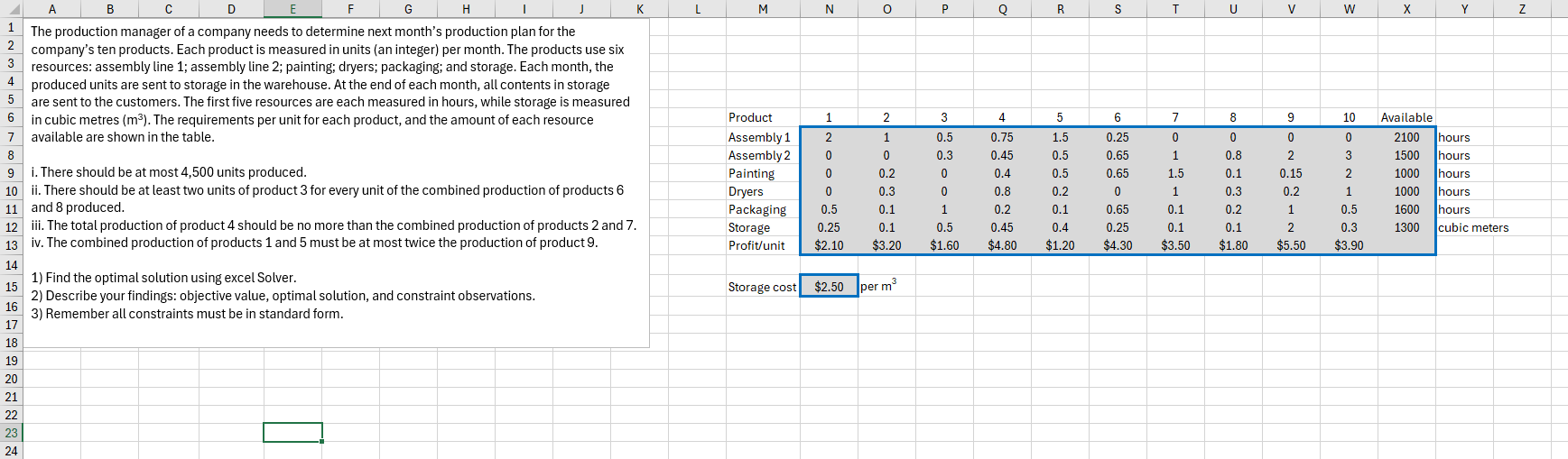Click product 3 profit $1.60
This screenshot has width=1568, height=459.
tap(944, 245)
